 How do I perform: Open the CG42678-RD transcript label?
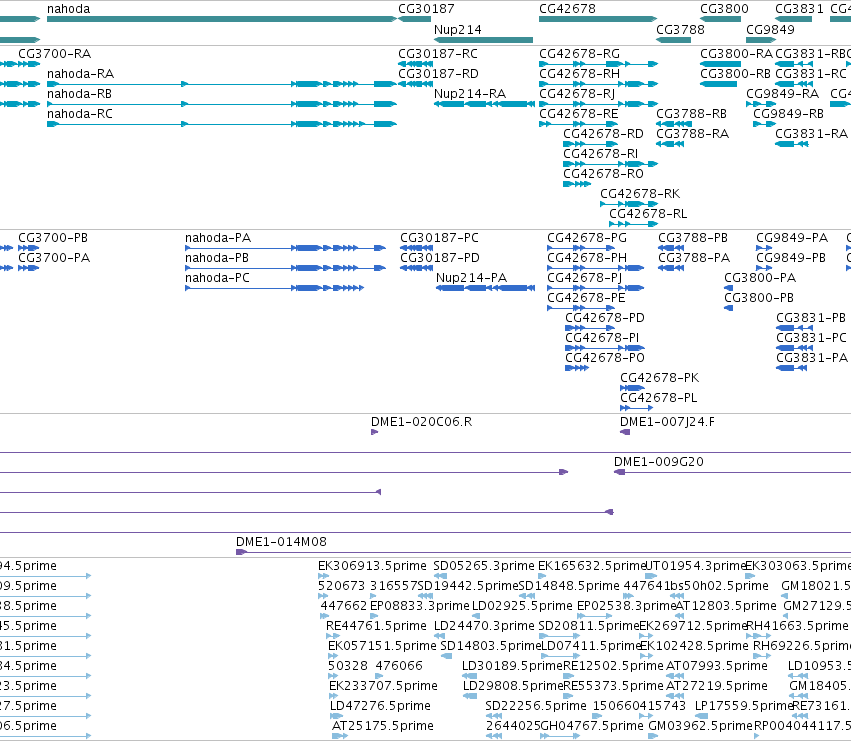(603, 134)
